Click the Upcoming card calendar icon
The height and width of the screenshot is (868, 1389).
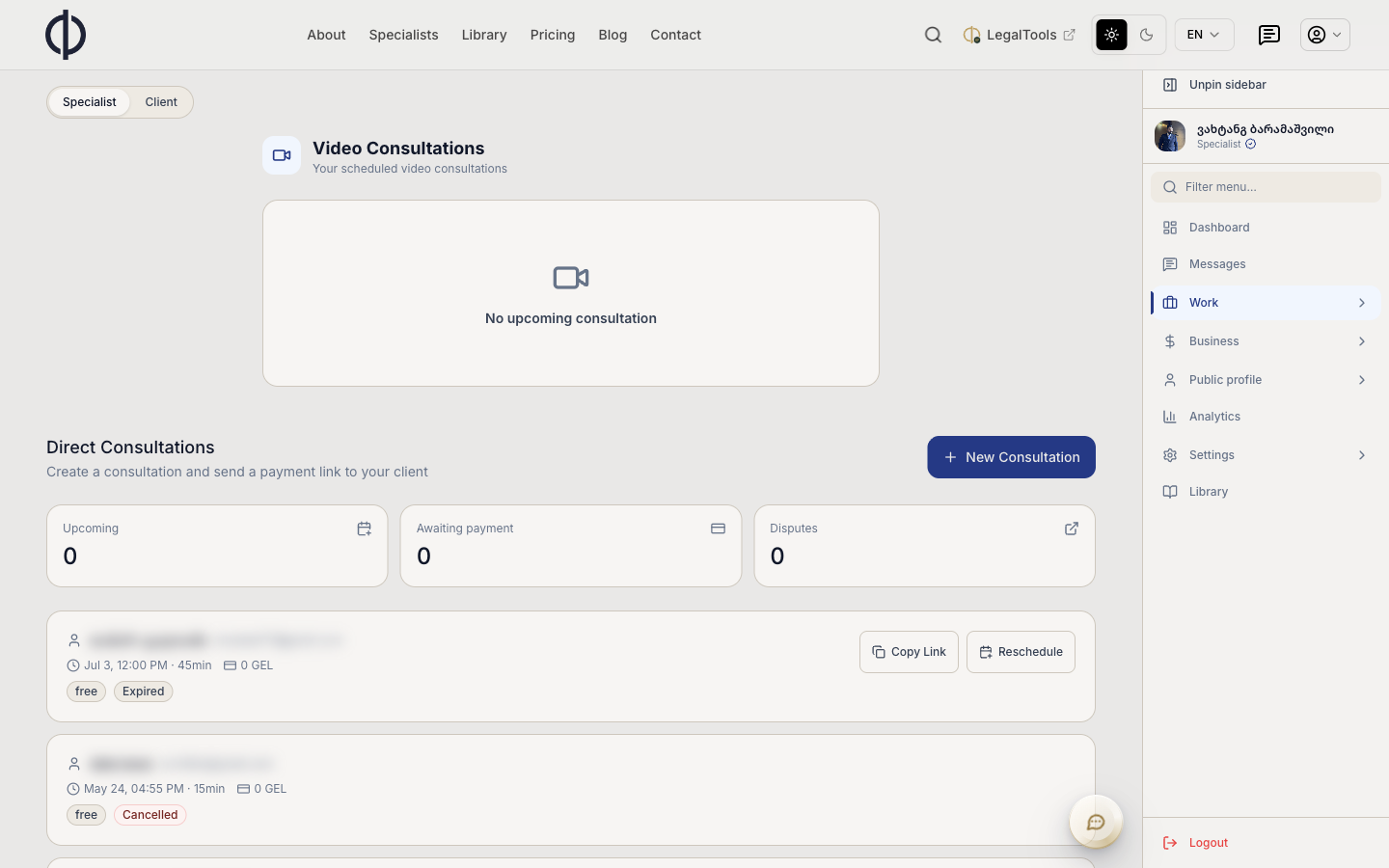point(364,529)
